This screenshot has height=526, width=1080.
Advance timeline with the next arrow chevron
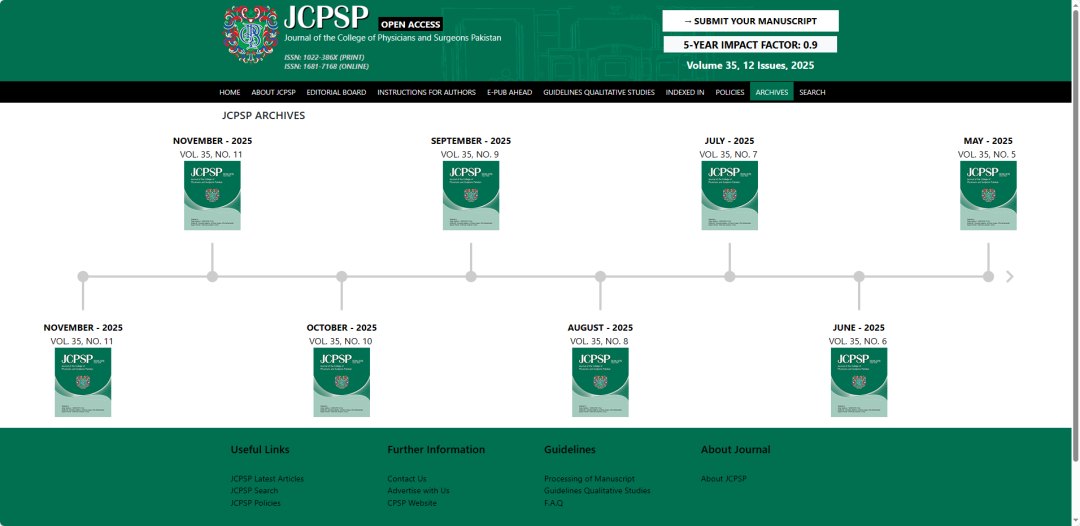1010,277
